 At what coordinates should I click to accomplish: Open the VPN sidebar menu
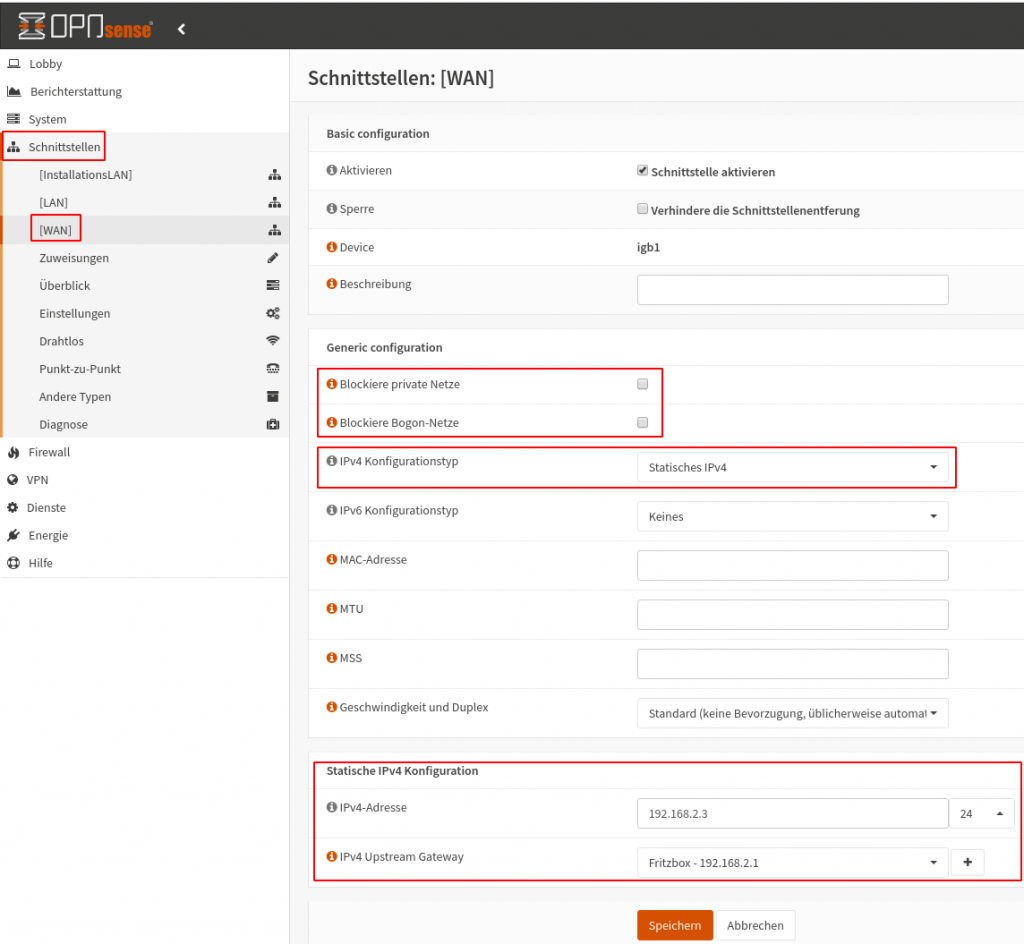[37, 480]
